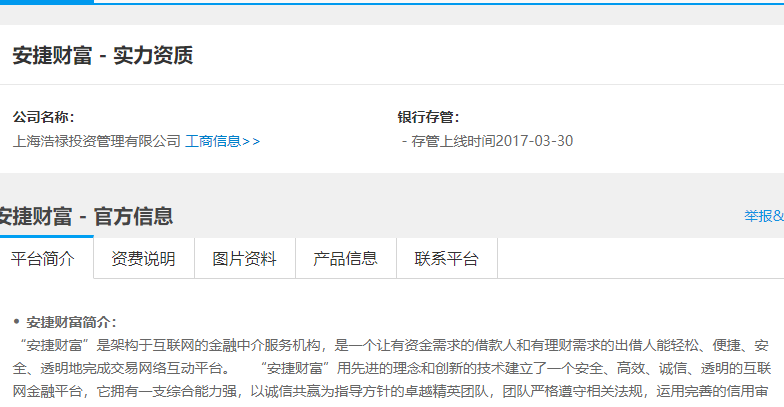The image size is (784, 407).
Task: Click company name 上海浩禄投资管理有限公司
Action: 96,141
